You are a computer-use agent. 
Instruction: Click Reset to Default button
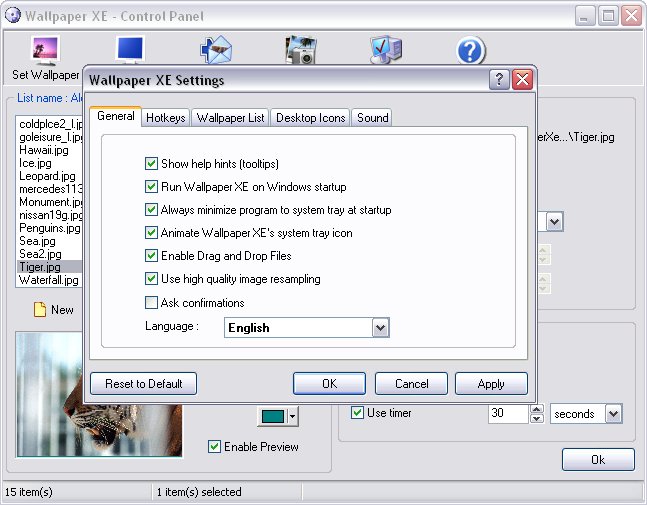[x=144, y=384]
